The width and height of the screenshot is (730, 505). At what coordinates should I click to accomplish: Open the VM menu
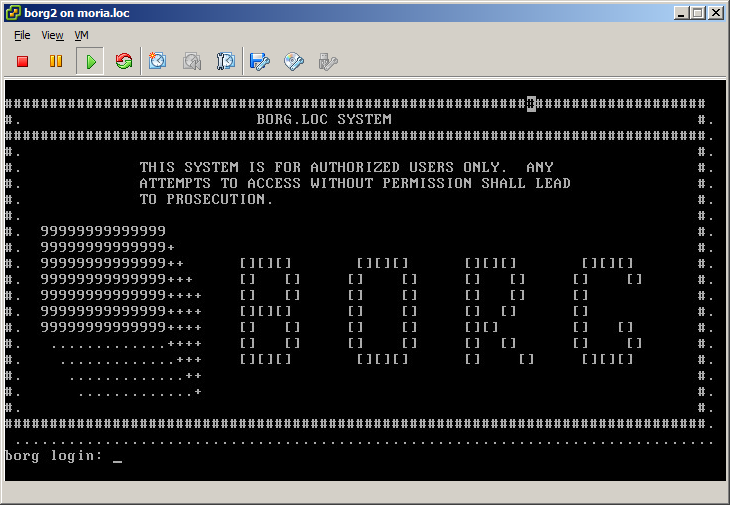click(x=82, y=35)
